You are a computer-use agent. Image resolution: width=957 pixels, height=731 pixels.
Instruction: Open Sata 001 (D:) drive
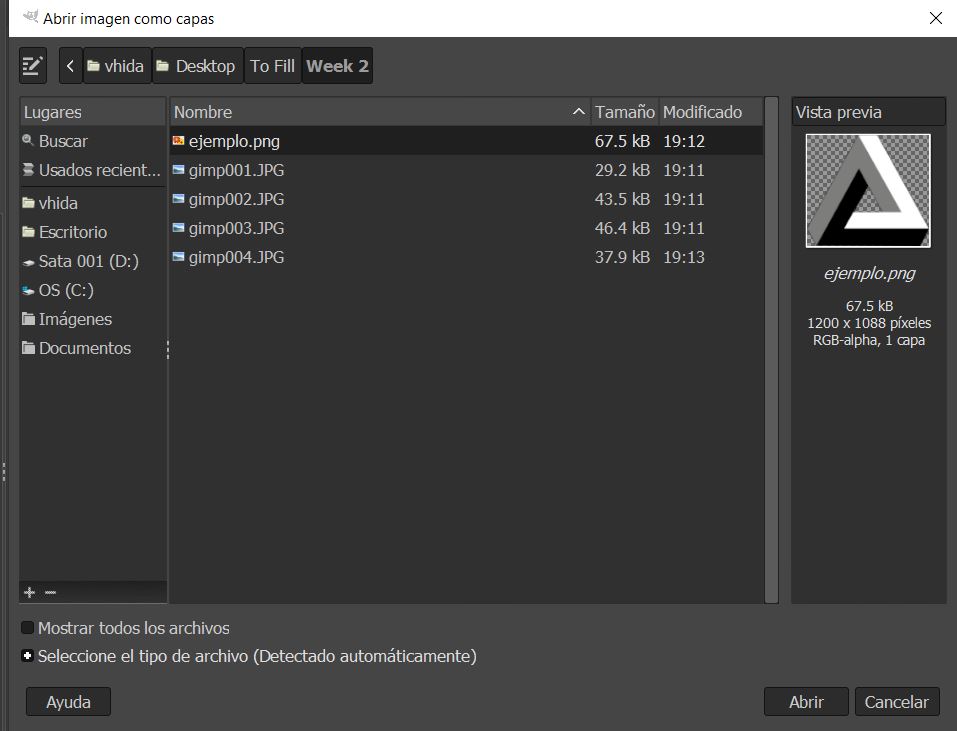92,261
